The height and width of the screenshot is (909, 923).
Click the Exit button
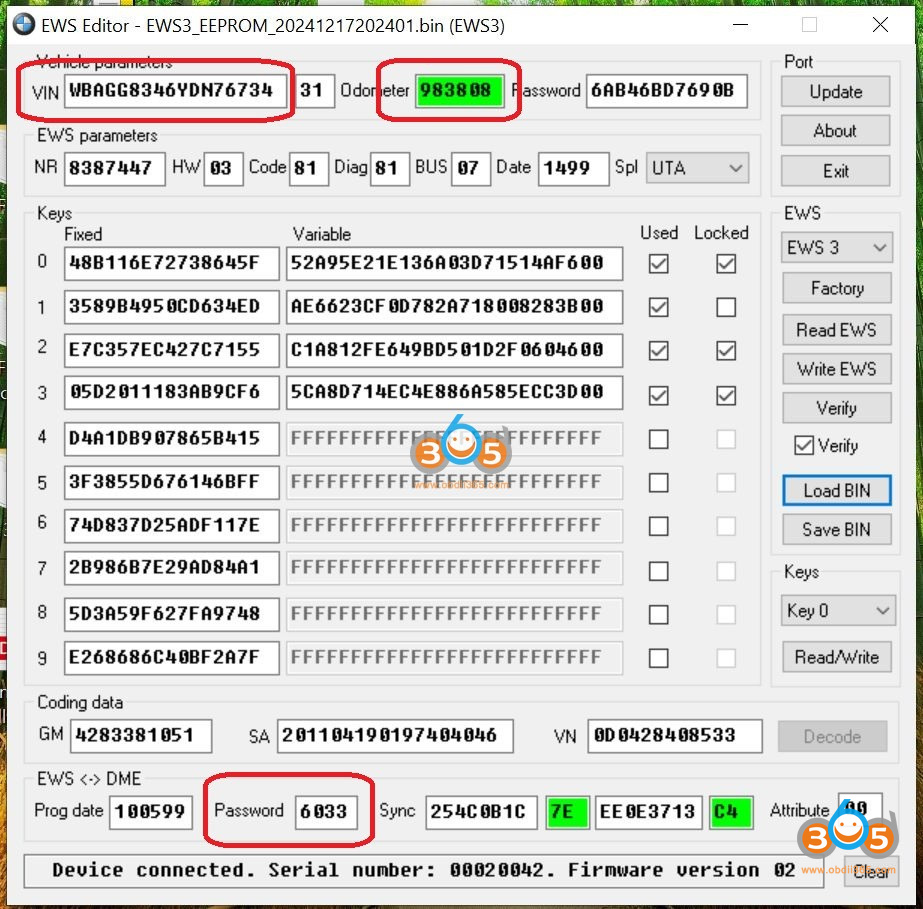pos(835,171)
